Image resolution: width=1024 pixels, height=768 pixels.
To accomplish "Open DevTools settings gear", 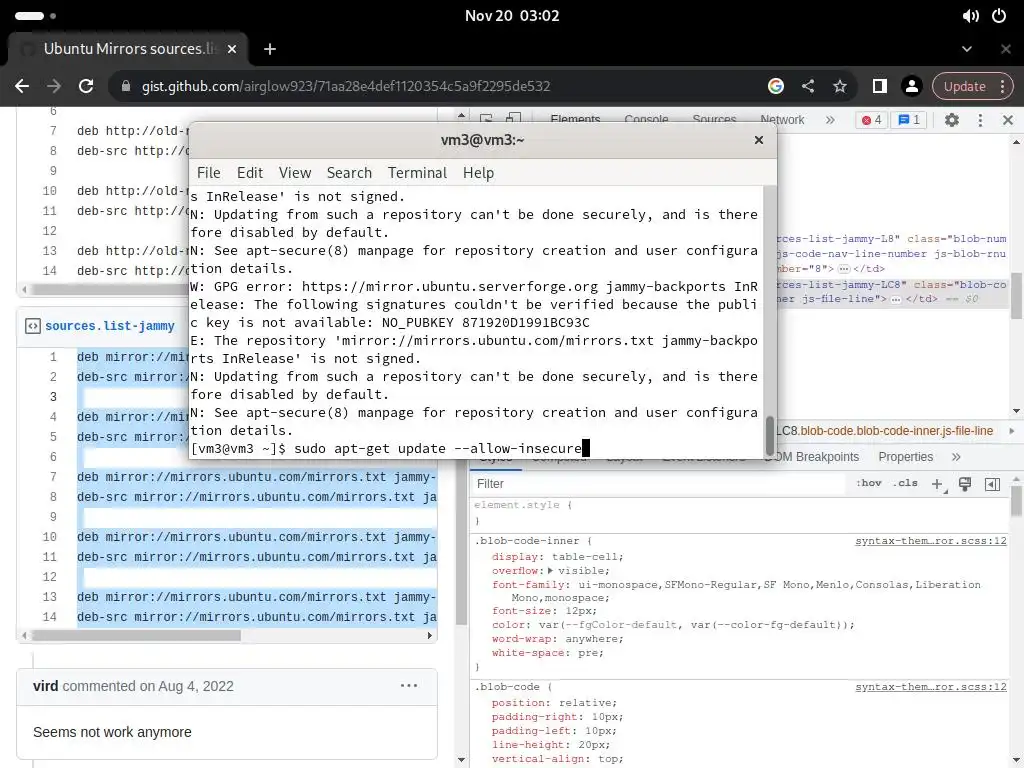I will [x=952, y=120].
